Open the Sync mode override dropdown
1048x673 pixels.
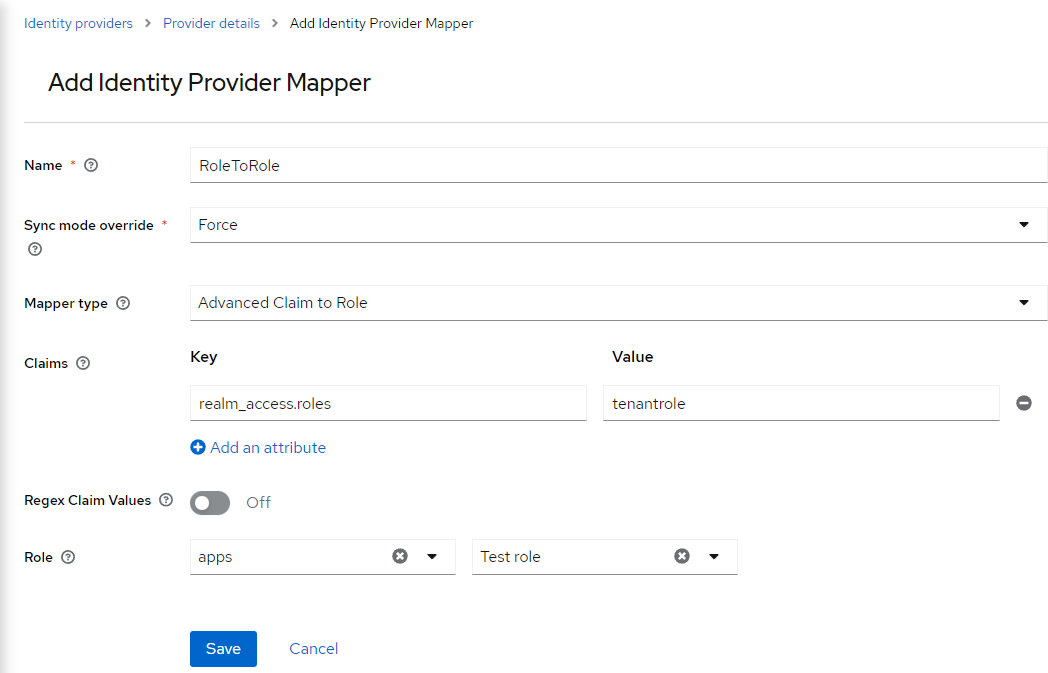1023,224
